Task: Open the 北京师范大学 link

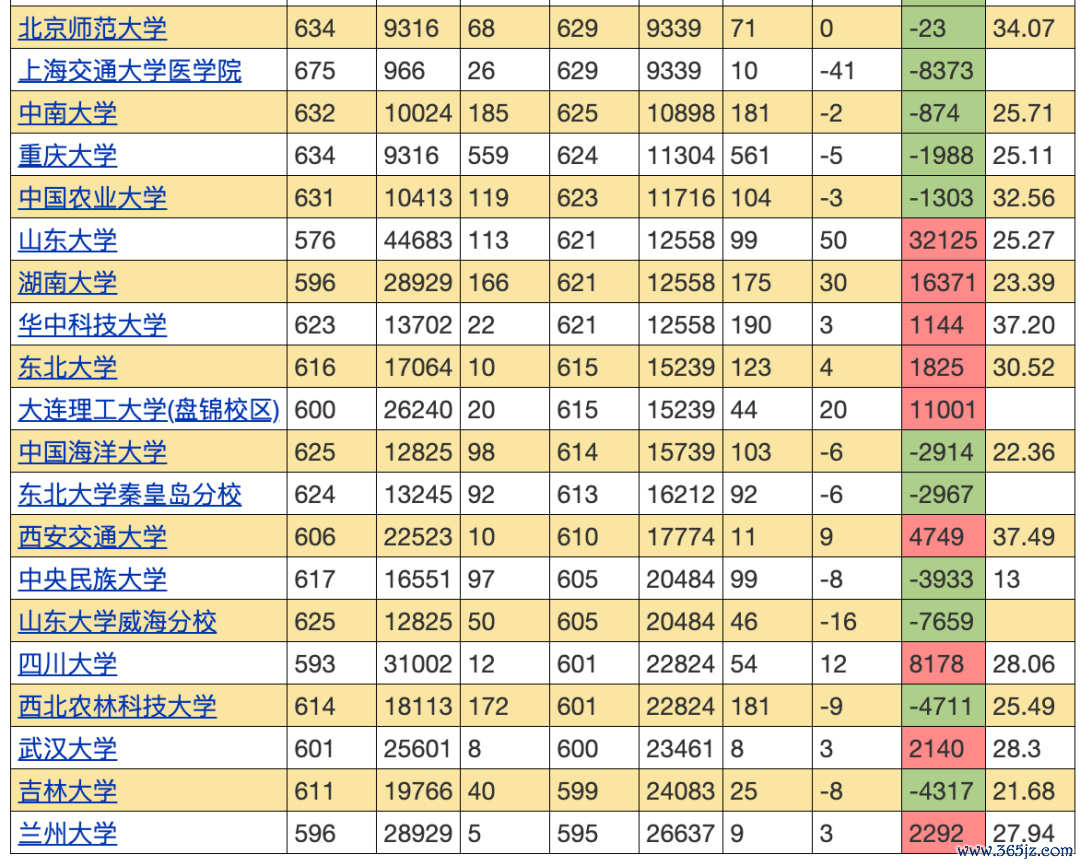Action: click(x=92, y=28)
